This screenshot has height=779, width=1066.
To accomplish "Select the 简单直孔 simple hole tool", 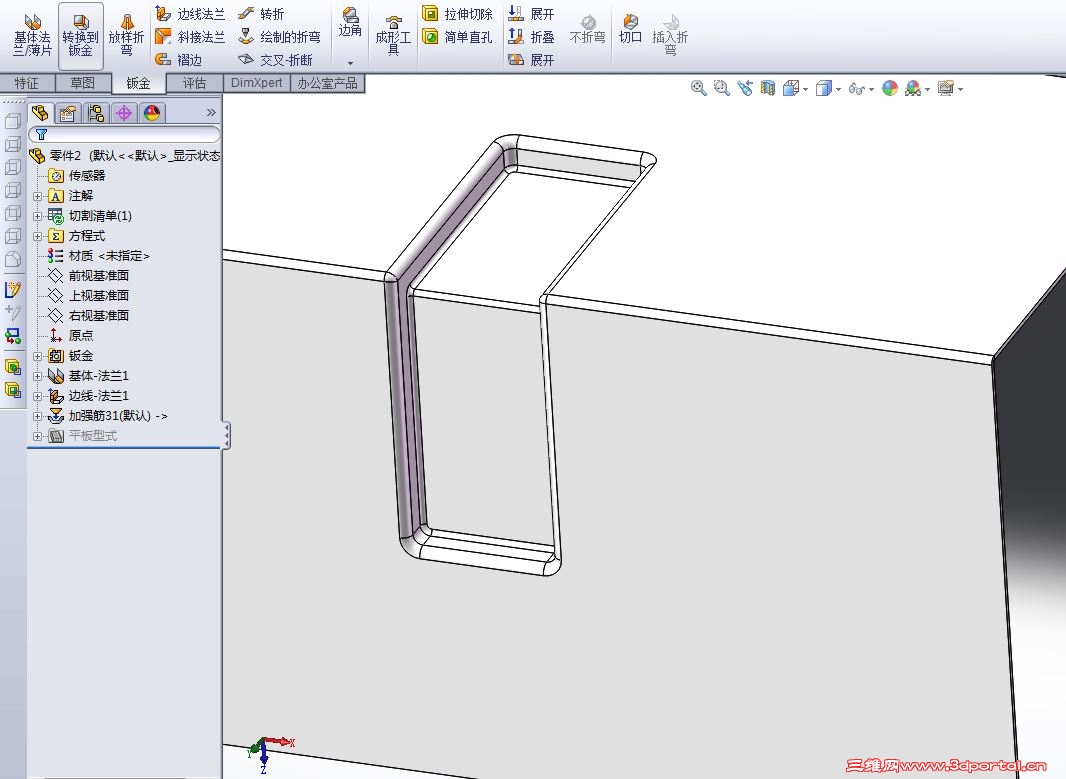I will point(457,37).
